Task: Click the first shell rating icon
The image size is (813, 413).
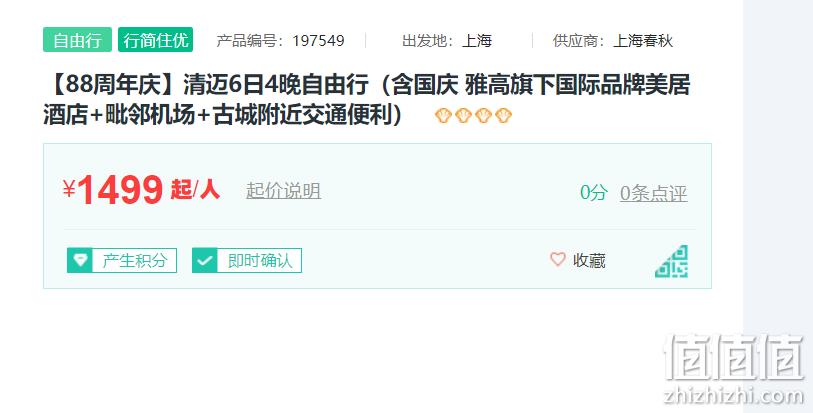Action: click(x=443, y=115)
